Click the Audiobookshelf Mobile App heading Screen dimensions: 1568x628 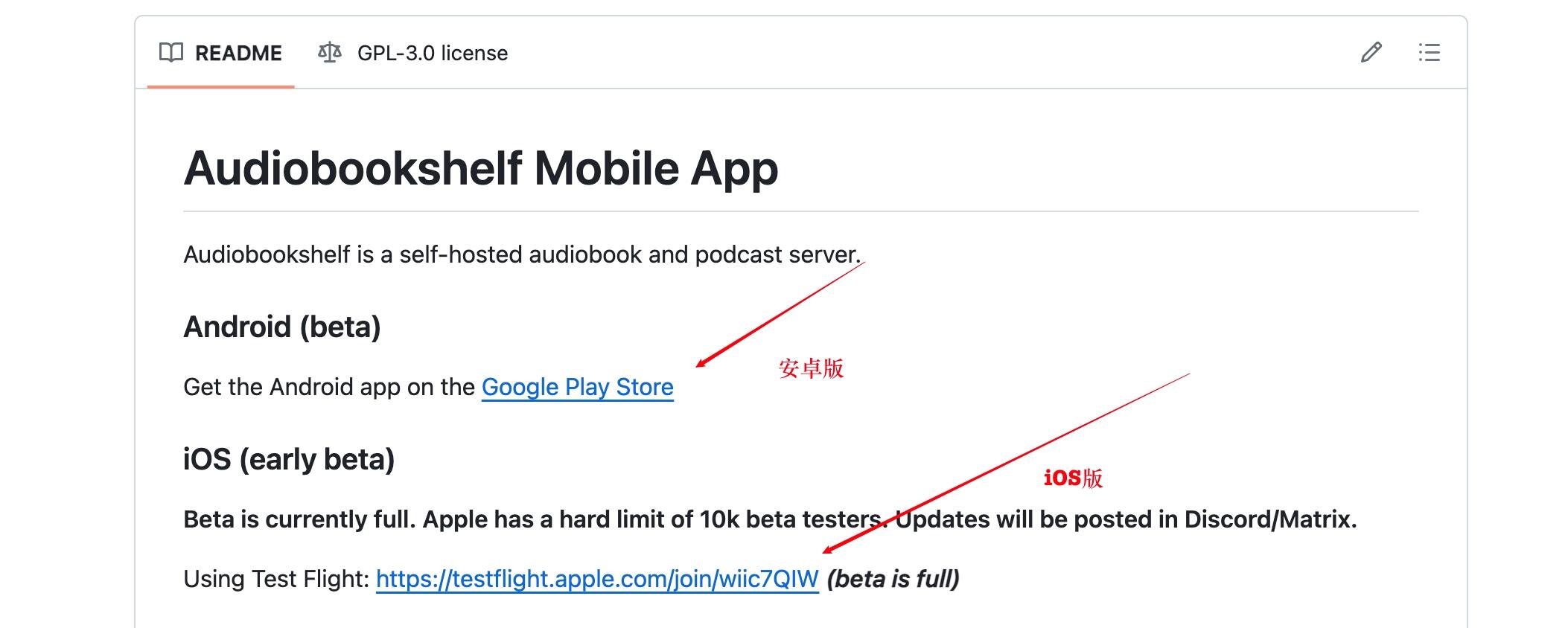(x=480, y=168)
